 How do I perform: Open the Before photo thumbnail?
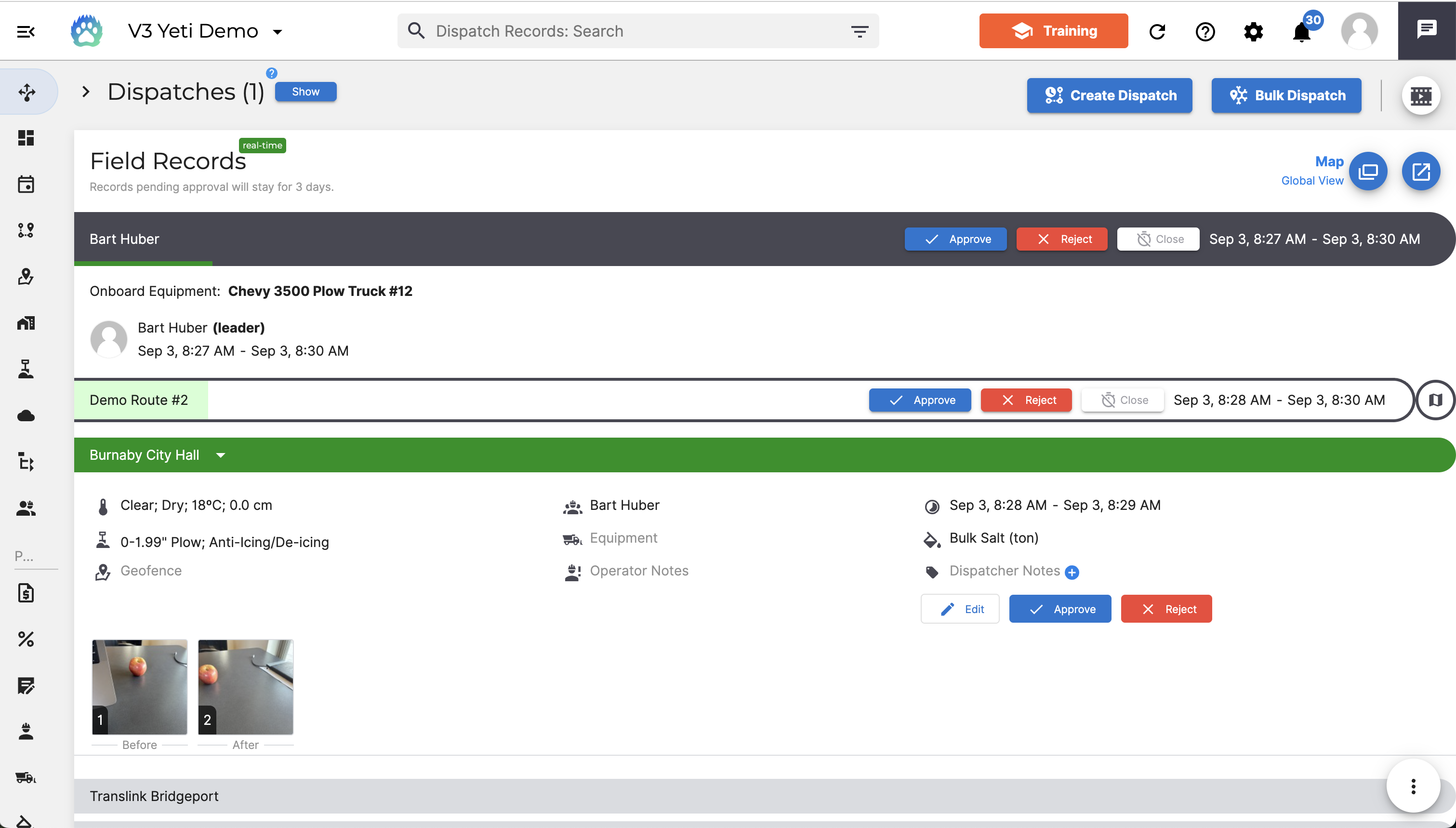pos(139,687)
